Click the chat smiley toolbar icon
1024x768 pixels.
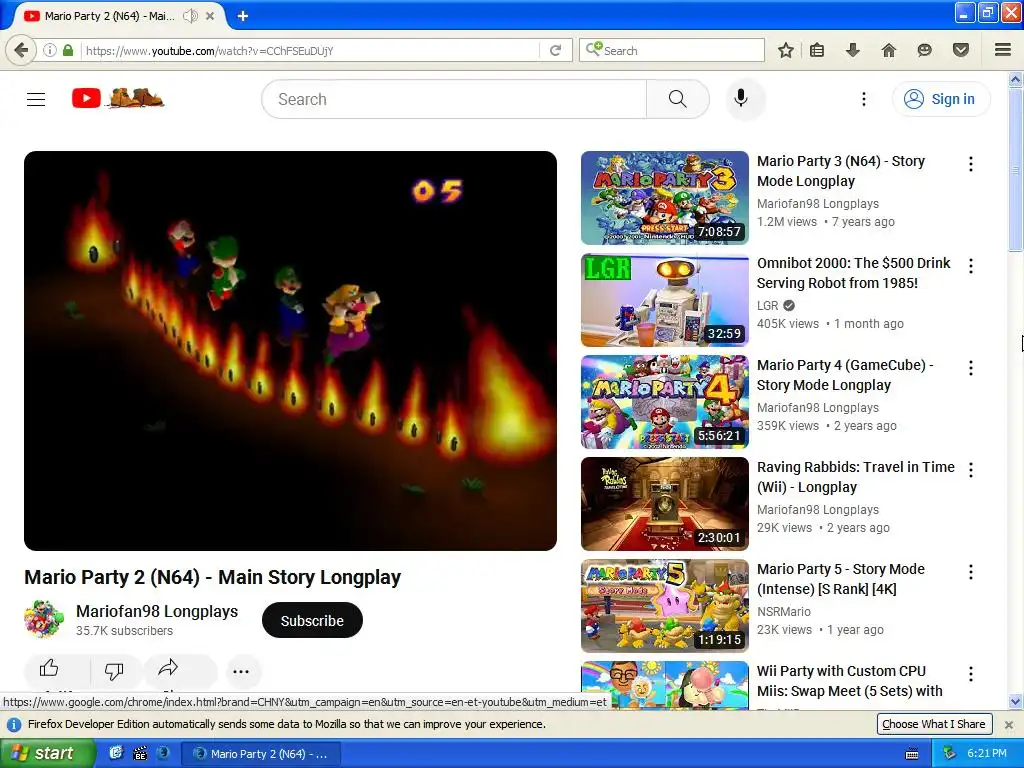[x=924, y=50]
